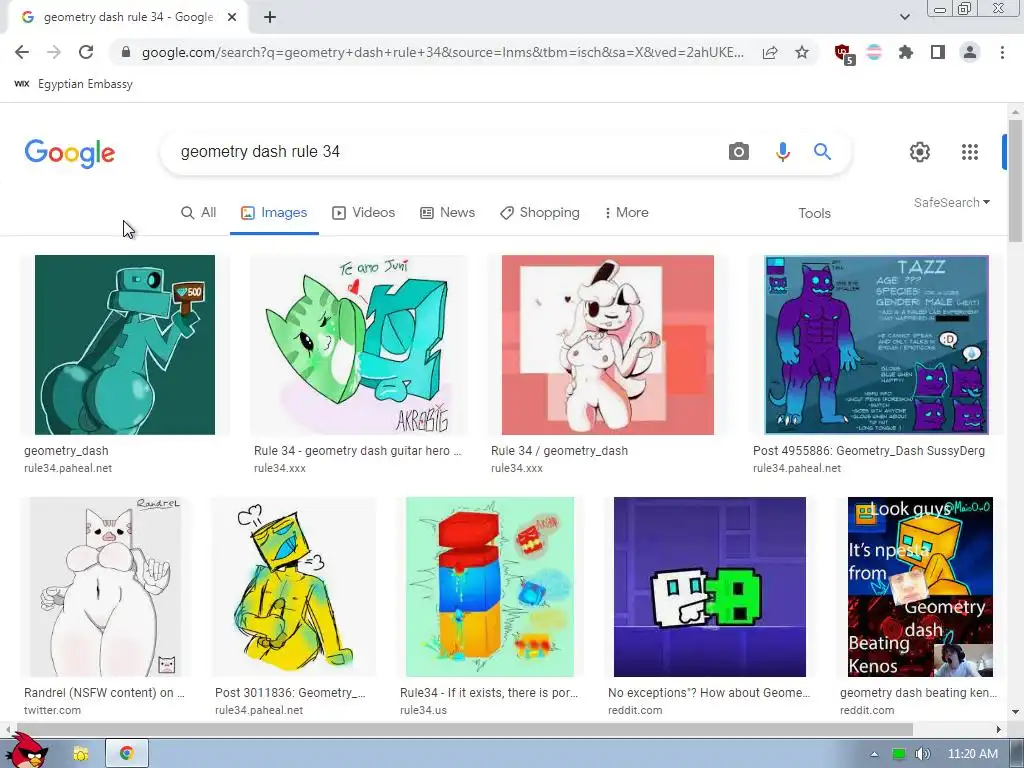The image size is (1024, 768).
Task: Switch to Chrome in the taskbar
Action: 127,753
